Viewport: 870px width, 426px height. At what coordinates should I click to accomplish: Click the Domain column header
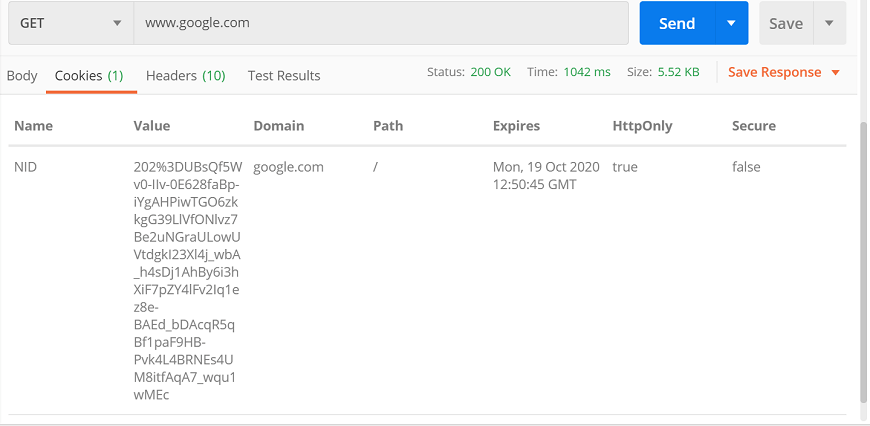pos(279,126)
